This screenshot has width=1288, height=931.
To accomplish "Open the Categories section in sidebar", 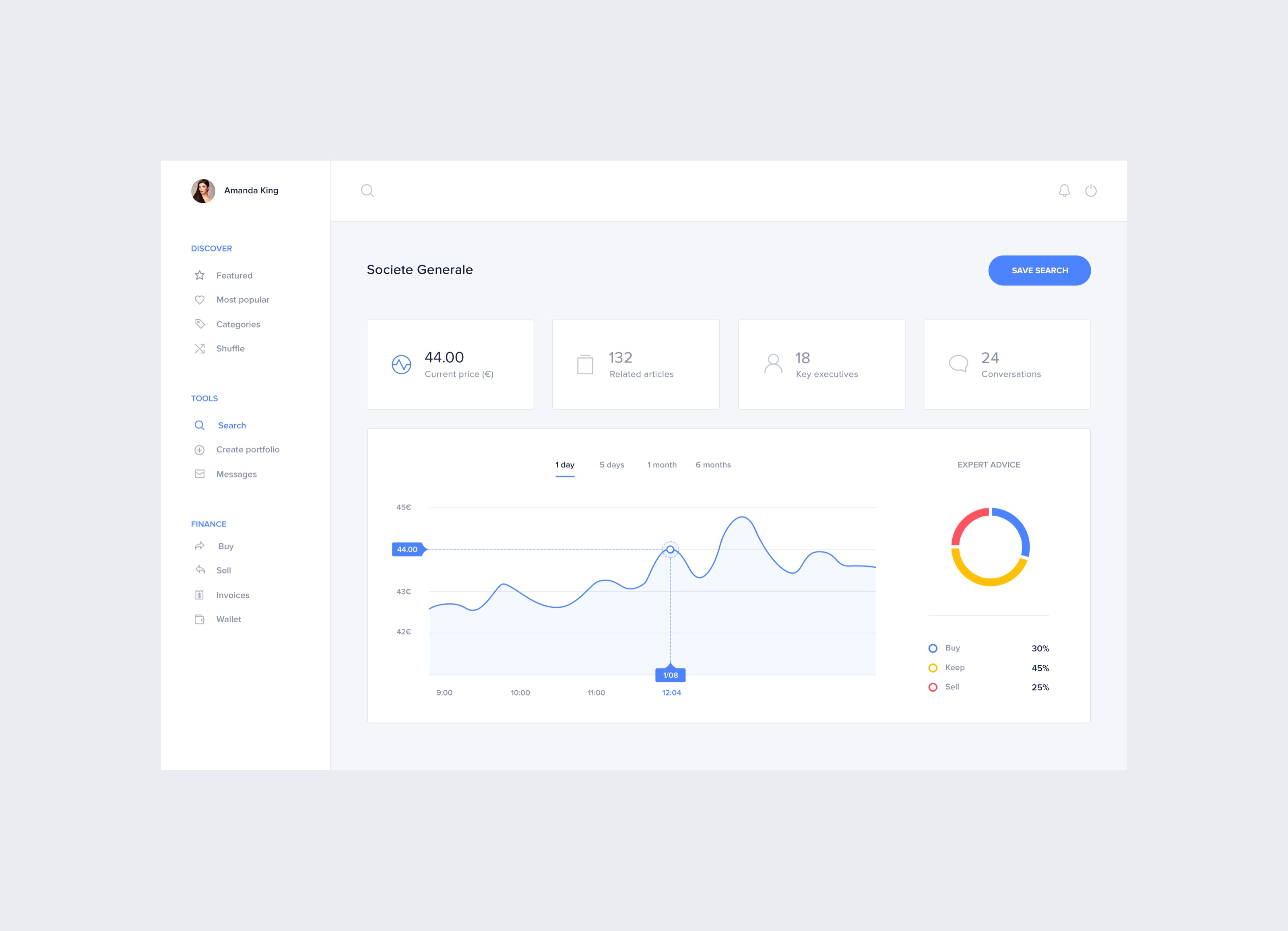I will click(x=237, y=324).
